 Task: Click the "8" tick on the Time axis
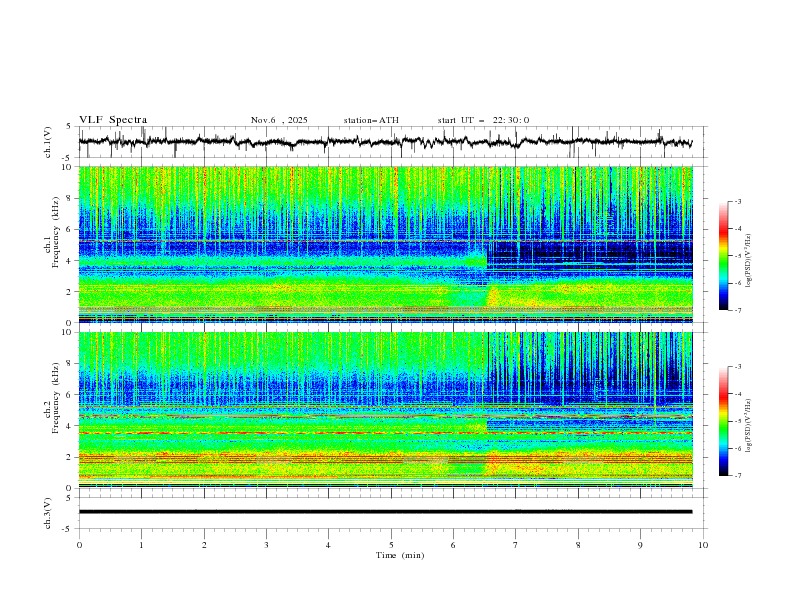(x=578, y=545)
